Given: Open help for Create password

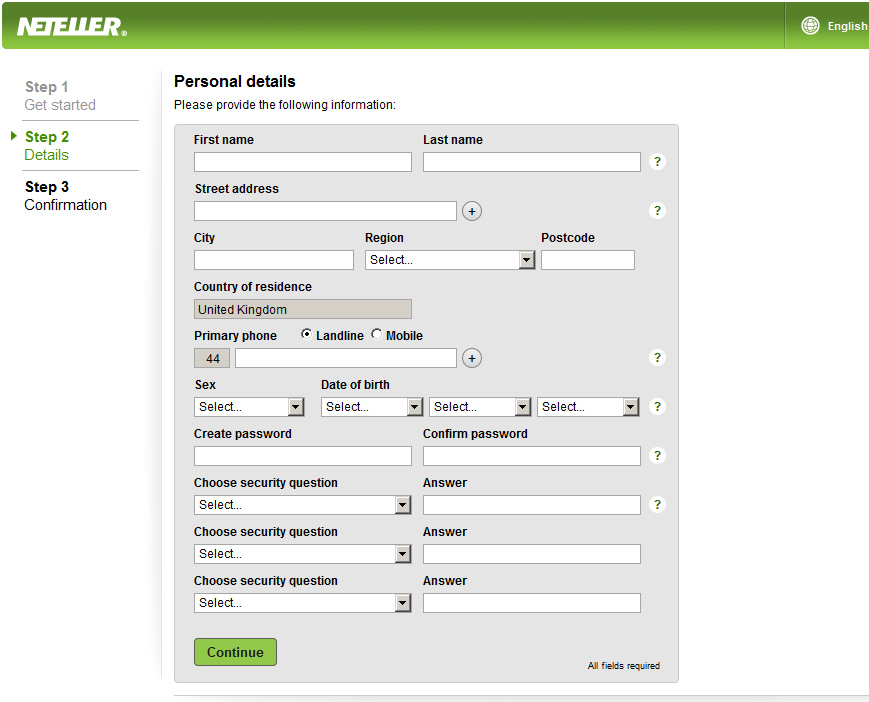Looking at the screenshot, I should click(657, 455).
